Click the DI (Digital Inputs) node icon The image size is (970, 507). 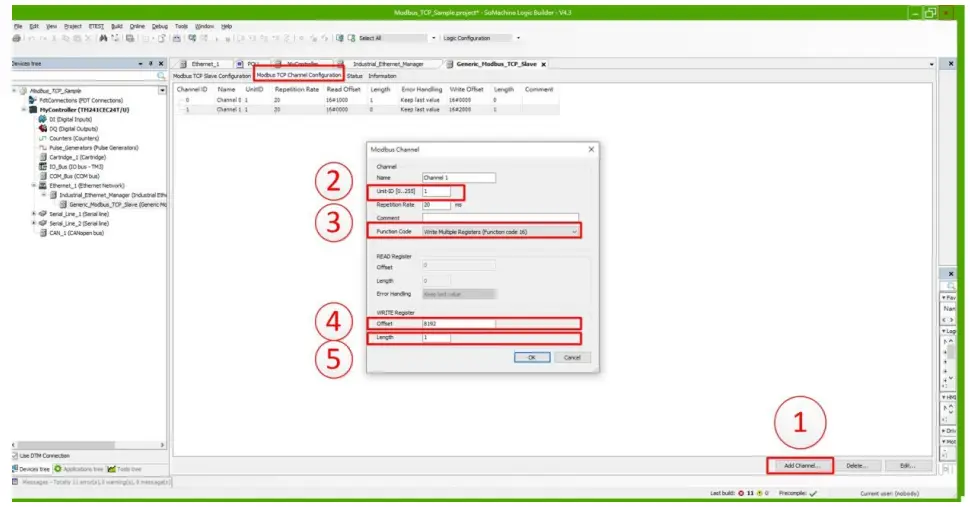click(x=43, y=119)
